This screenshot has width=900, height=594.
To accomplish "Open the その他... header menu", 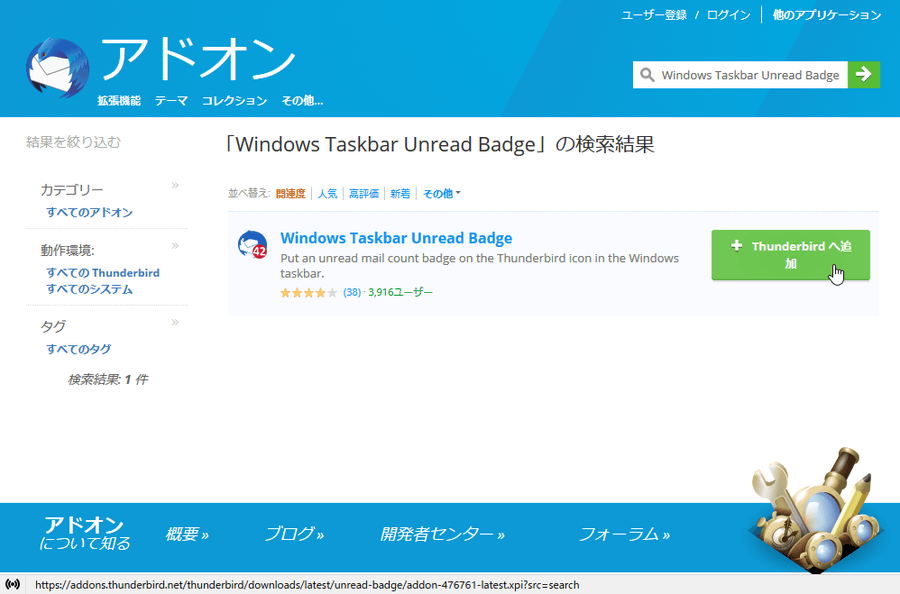I will click(x=302, y=101).
